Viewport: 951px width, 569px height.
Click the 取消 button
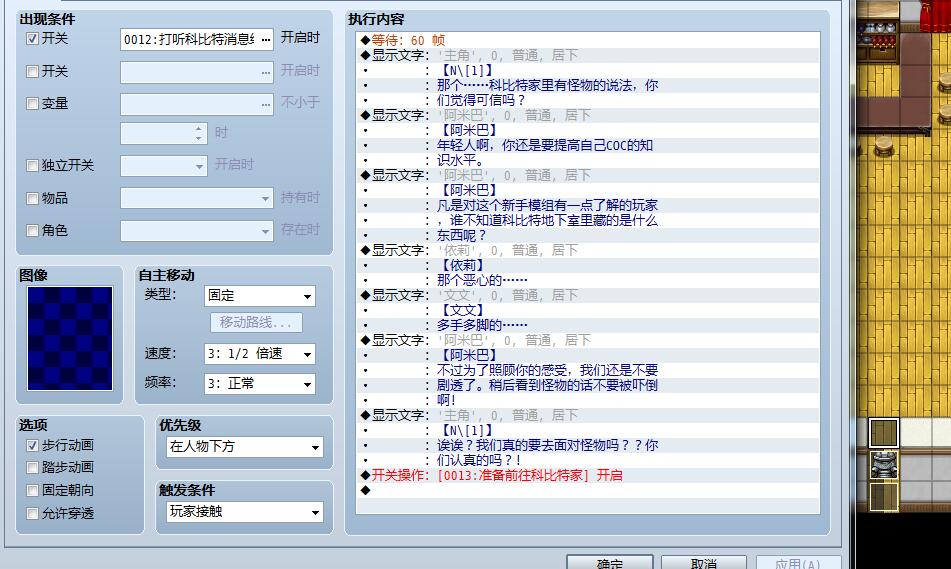pyautogui.click(x=704, y=562)
